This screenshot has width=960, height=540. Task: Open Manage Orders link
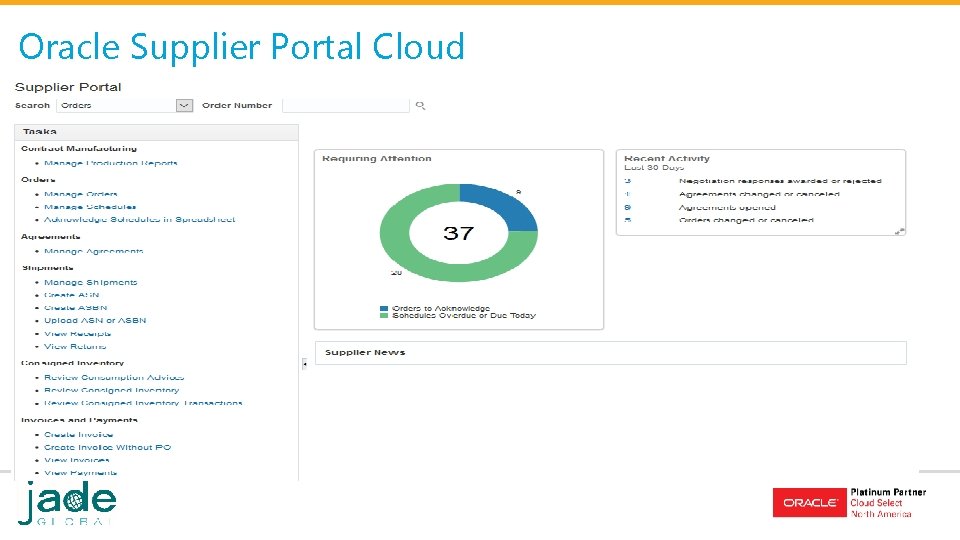tap(80, 194)
